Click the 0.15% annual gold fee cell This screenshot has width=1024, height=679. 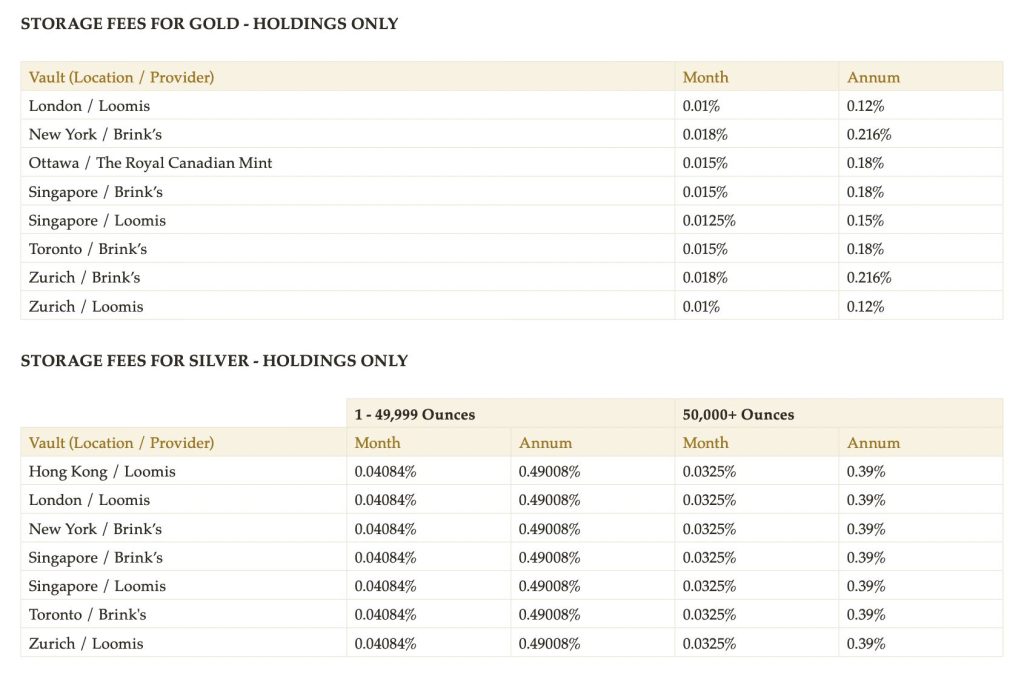(865, 221)
